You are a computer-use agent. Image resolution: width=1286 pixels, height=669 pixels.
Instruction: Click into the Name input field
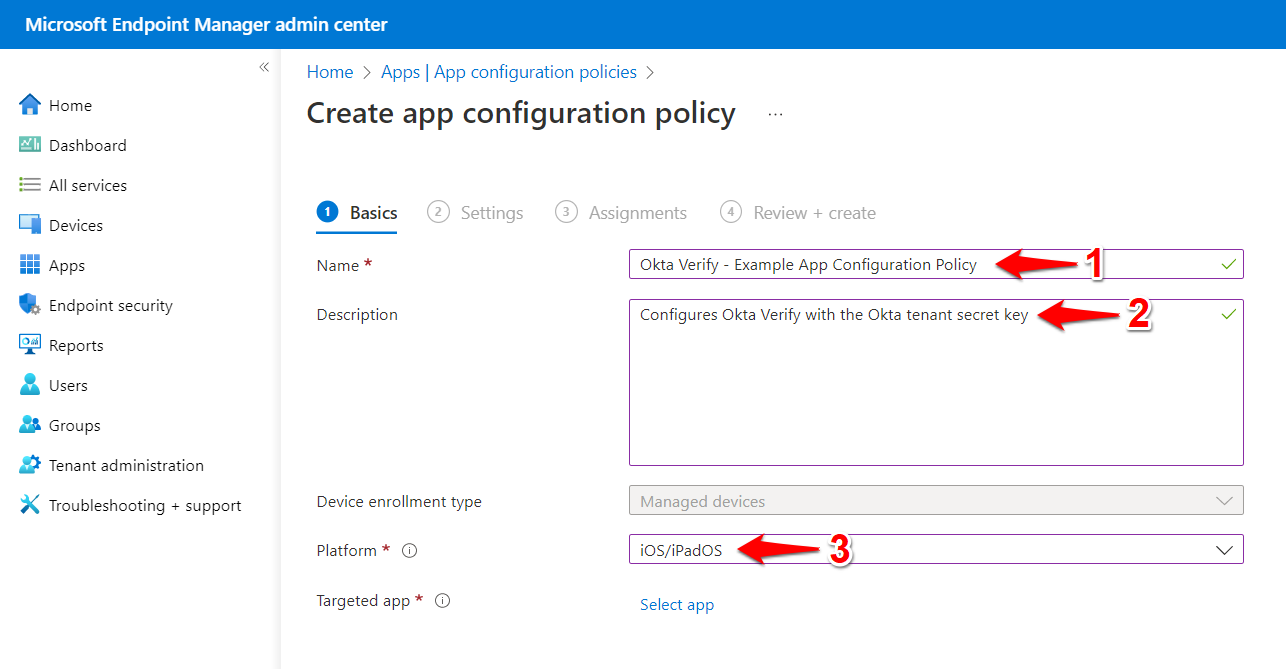click(936, 264)
